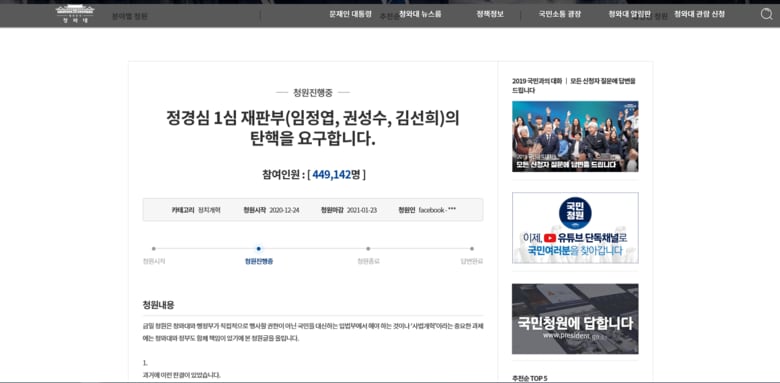Viewport: 780px width, 383px height.
Task: Go to 청와대 관람 신청 page
Action: pos(699,14)
